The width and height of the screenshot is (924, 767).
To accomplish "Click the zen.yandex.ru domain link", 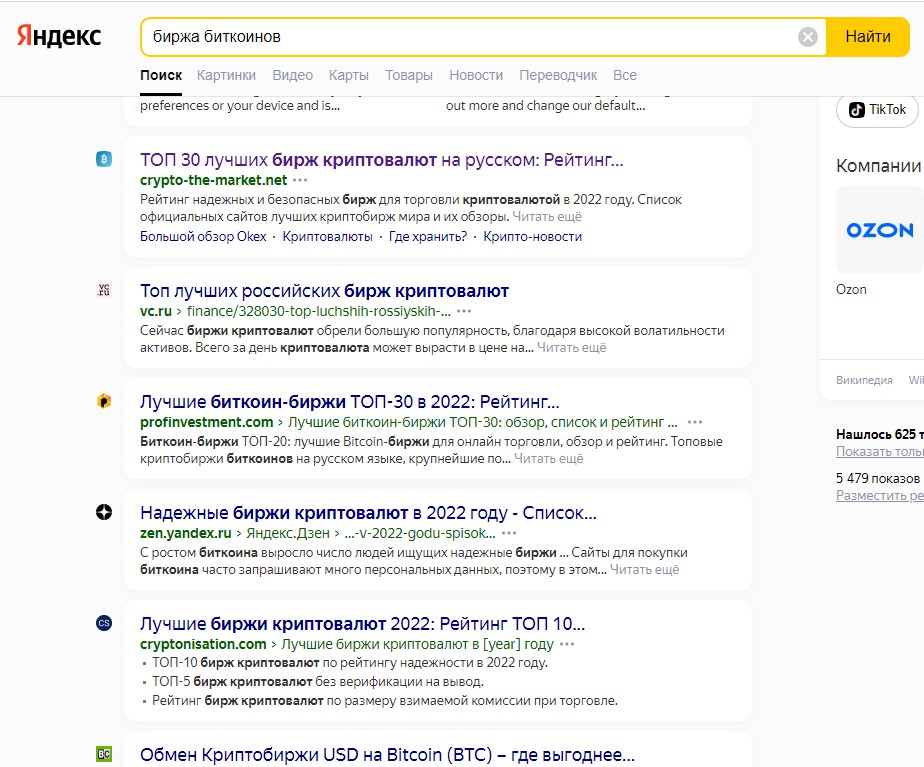I will 186,534.
